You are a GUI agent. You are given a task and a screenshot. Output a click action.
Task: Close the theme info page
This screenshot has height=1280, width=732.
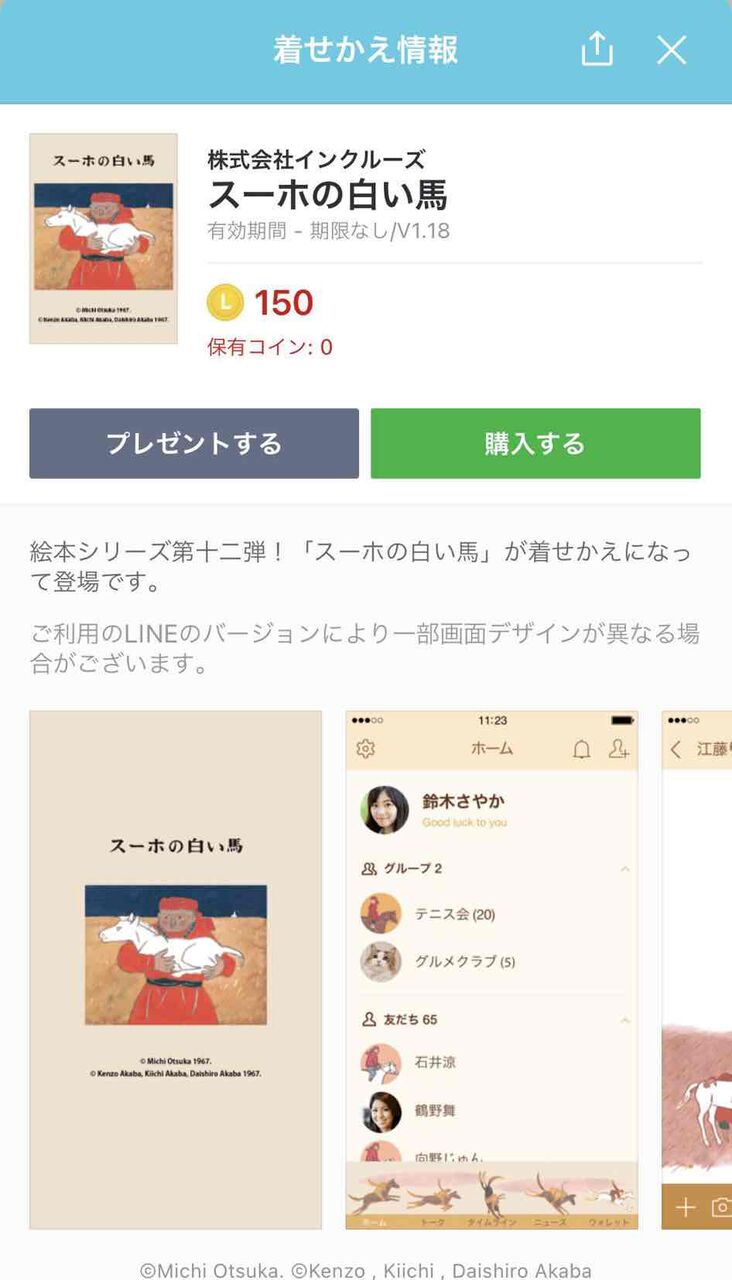click(671, 50)
